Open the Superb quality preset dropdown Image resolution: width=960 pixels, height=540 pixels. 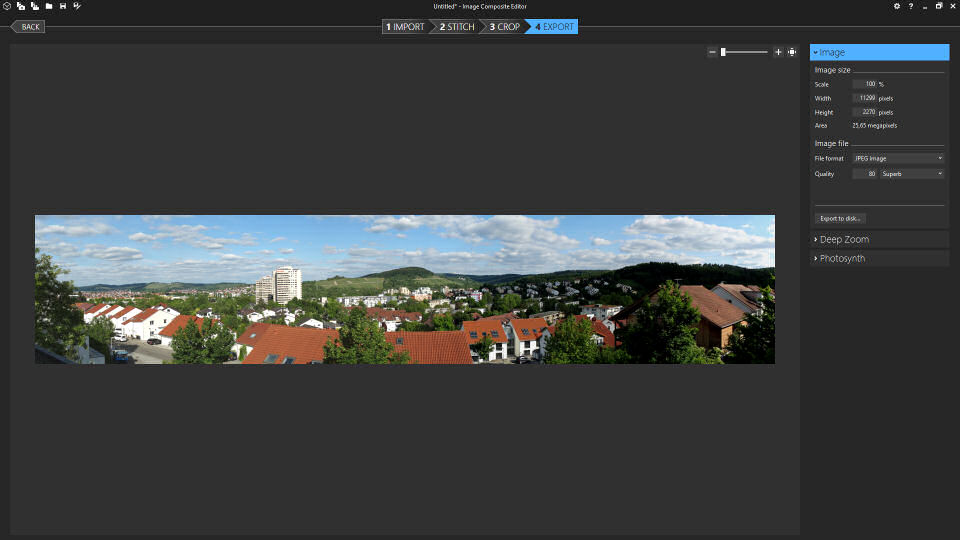[911, 174]
